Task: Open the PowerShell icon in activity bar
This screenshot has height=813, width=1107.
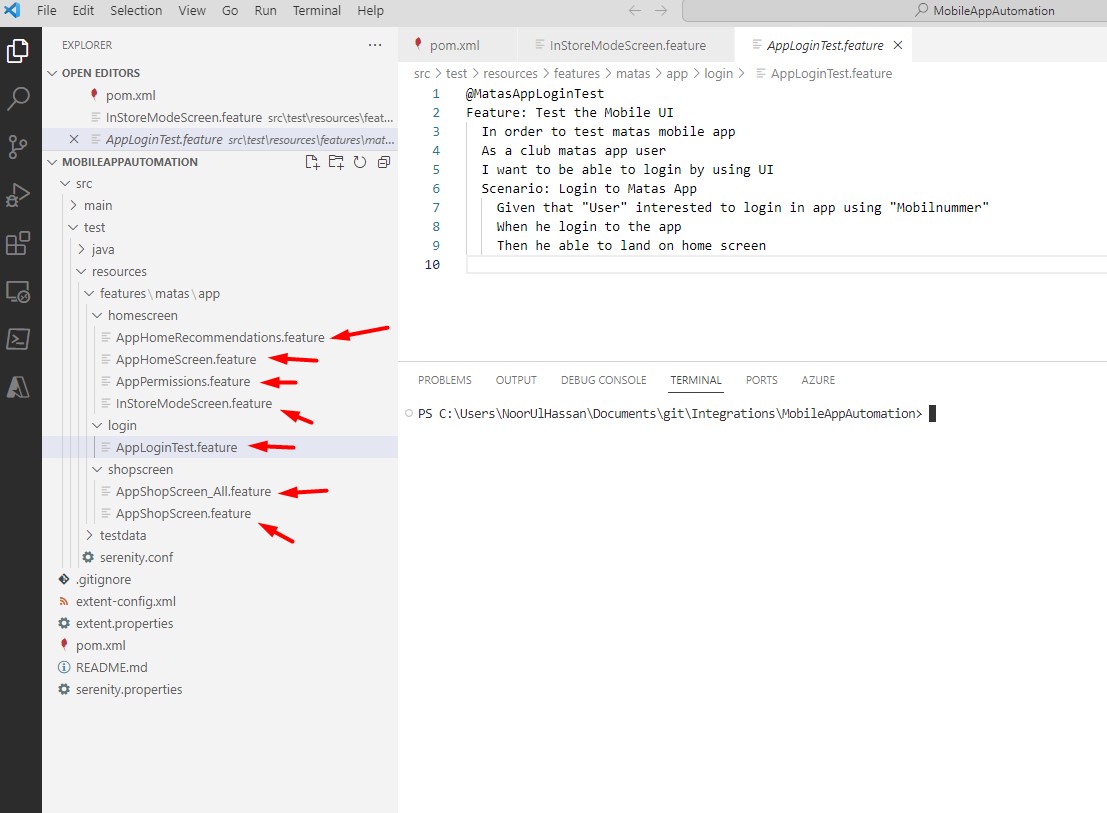Action: pos(18,339)
